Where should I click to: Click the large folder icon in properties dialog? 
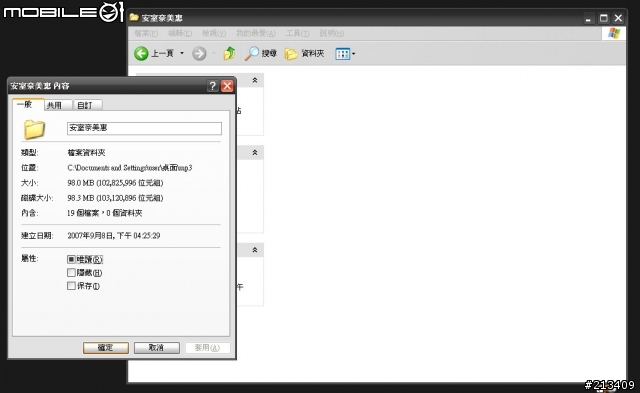[34, 129]
